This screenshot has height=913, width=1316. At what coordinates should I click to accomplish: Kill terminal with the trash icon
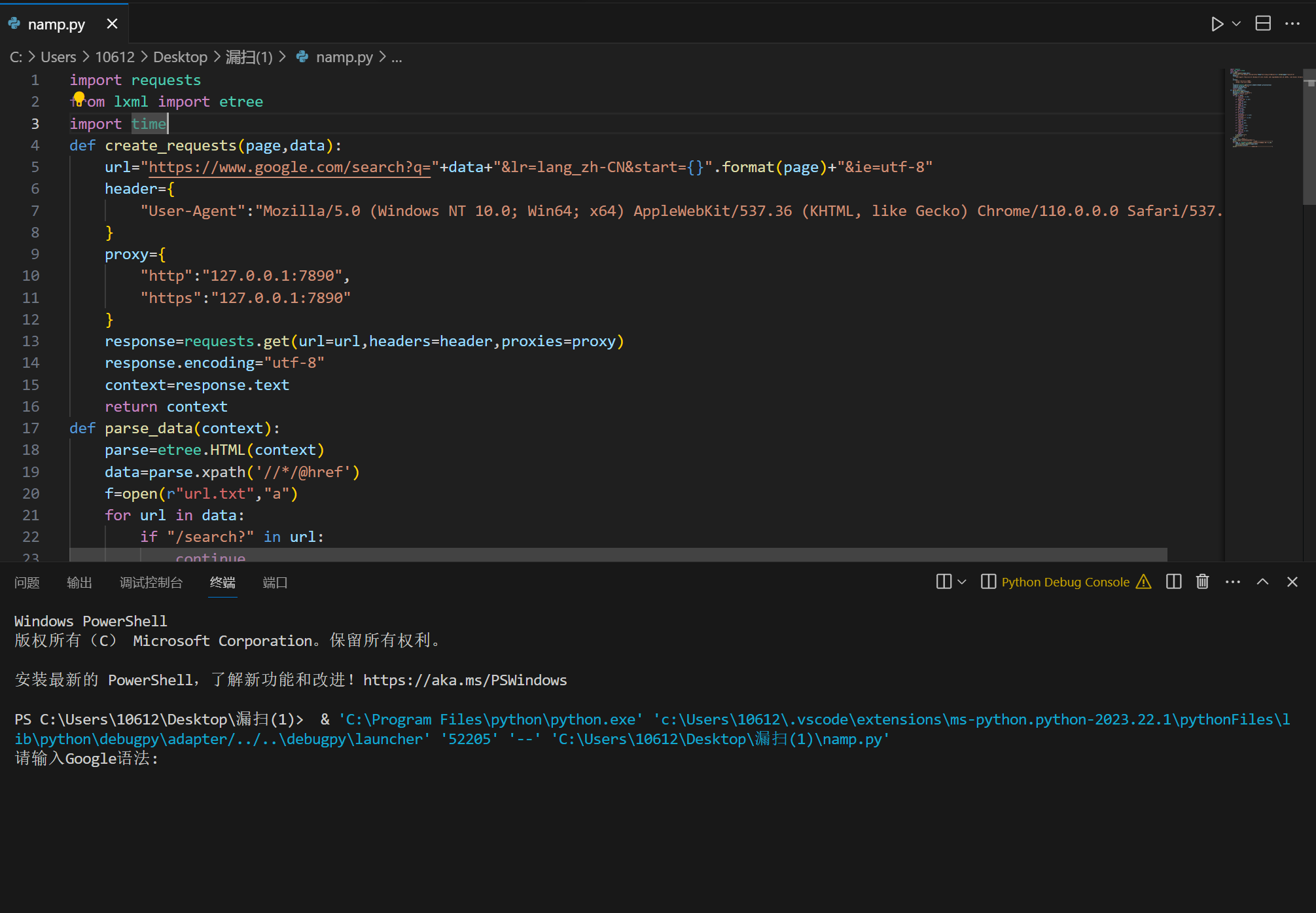(1202, 582)
